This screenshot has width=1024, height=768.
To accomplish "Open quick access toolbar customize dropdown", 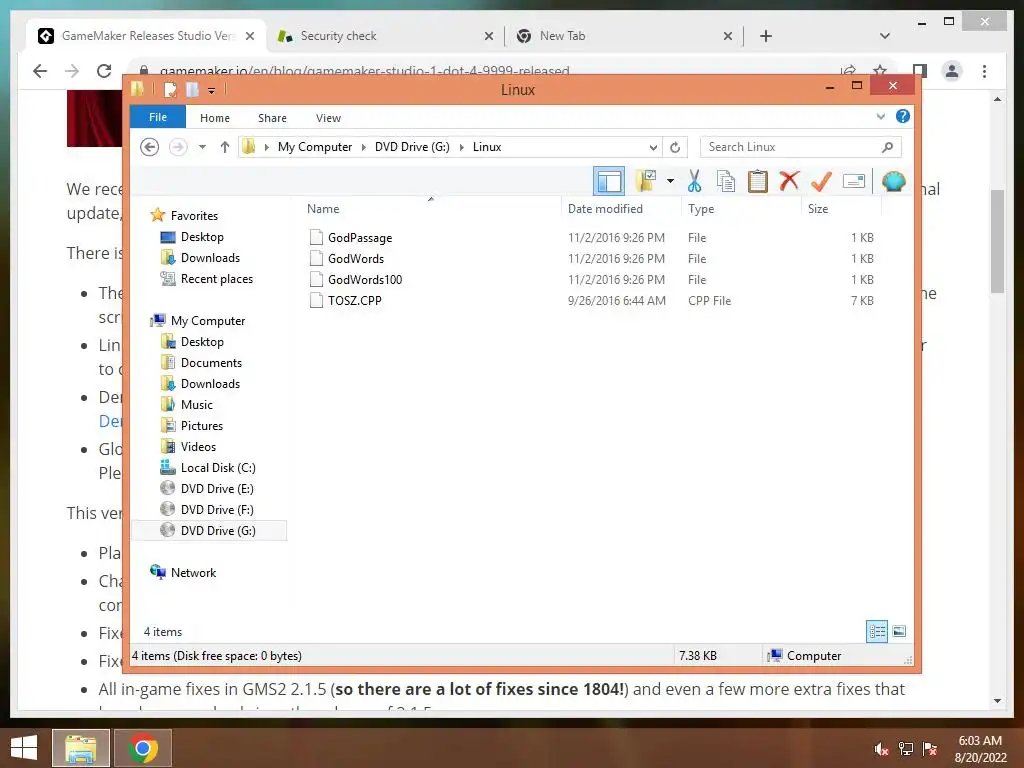I will (212, 90).
